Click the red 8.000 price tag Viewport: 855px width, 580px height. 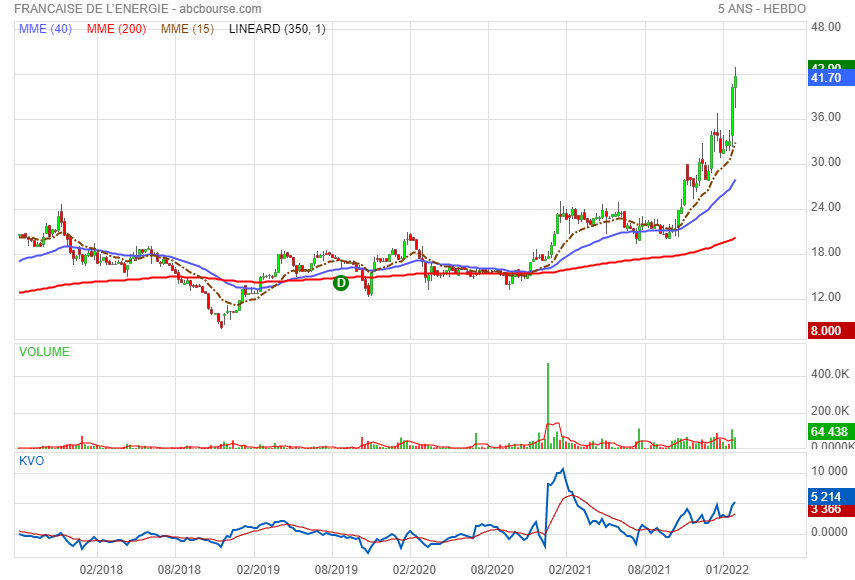831,330
